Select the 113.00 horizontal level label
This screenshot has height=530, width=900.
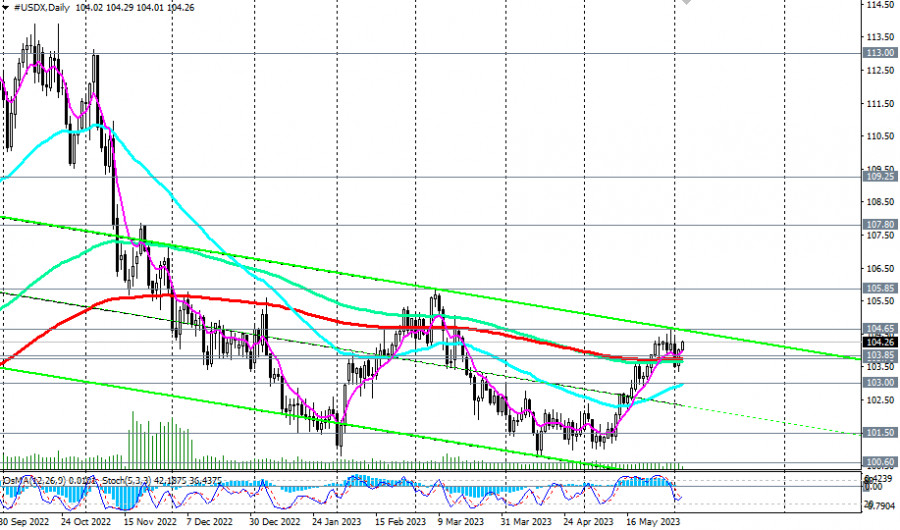(880, 52)
